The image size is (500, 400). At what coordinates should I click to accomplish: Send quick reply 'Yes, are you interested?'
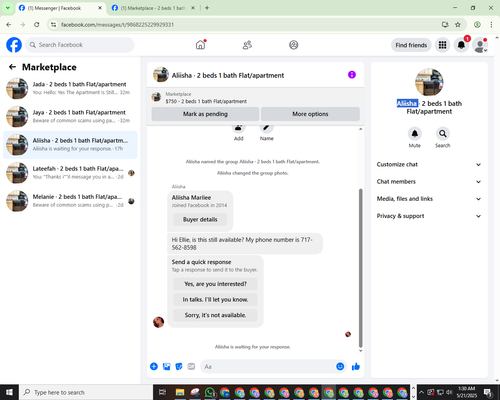coord(215,284)
